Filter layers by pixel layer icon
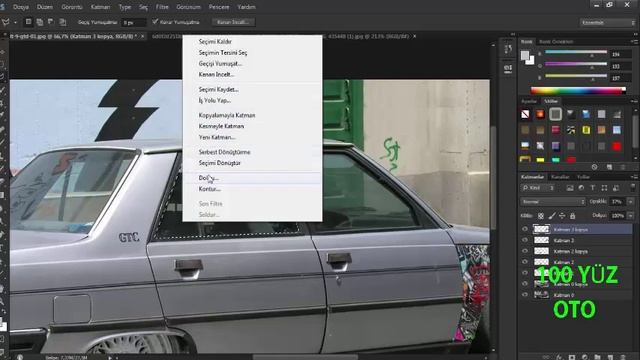 pos(570,188)
